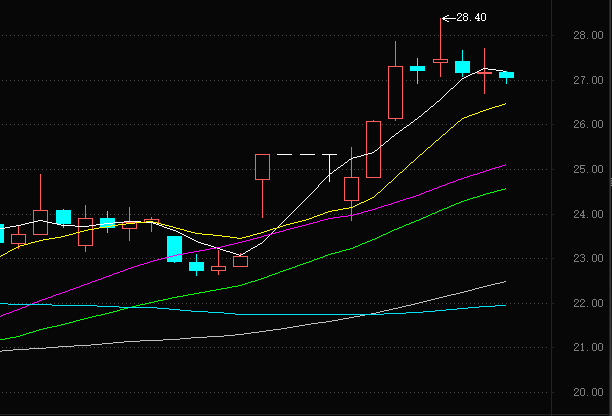Click the 26.00 price axis label
612x416 pixels.
point(588,124)
